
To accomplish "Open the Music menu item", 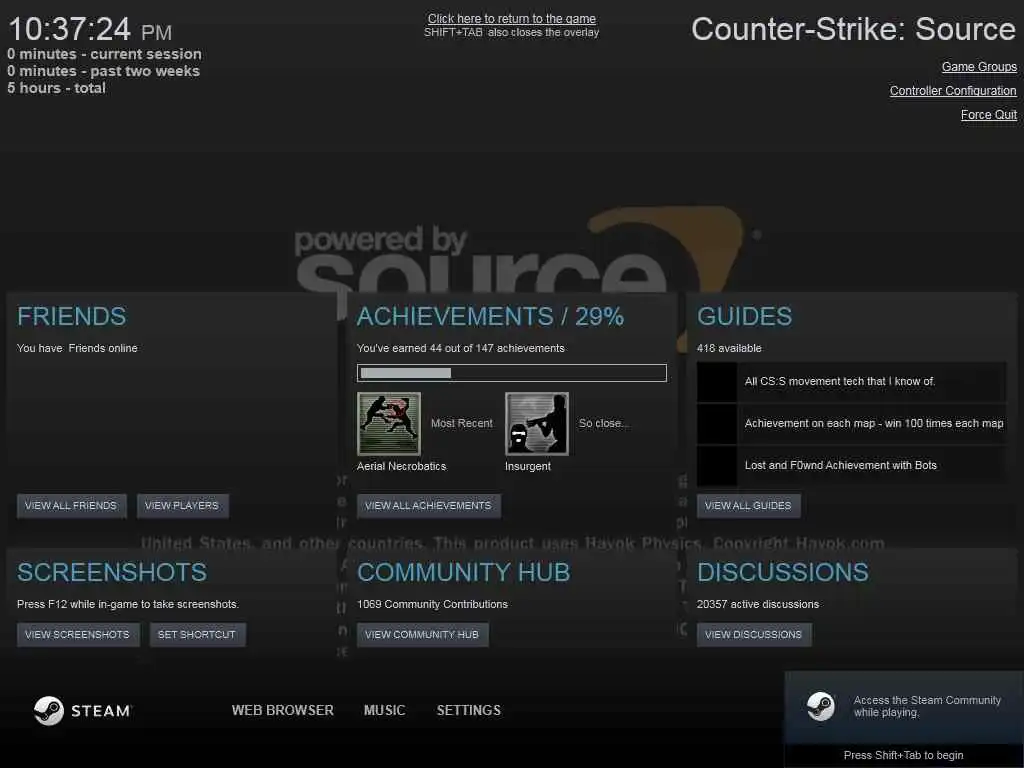I will [385, 711].
